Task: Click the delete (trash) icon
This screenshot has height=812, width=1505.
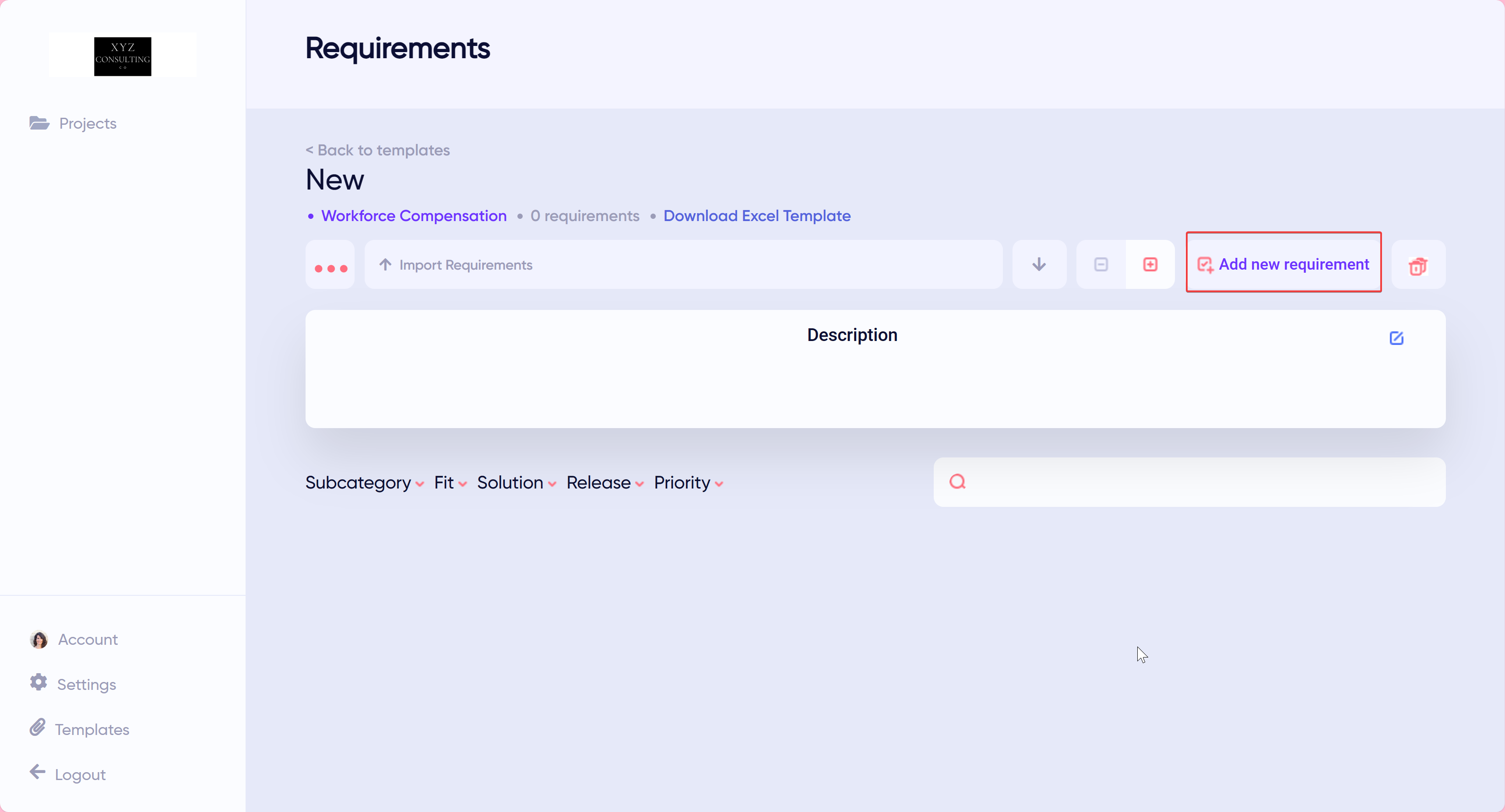Action: click(1418, 266)
